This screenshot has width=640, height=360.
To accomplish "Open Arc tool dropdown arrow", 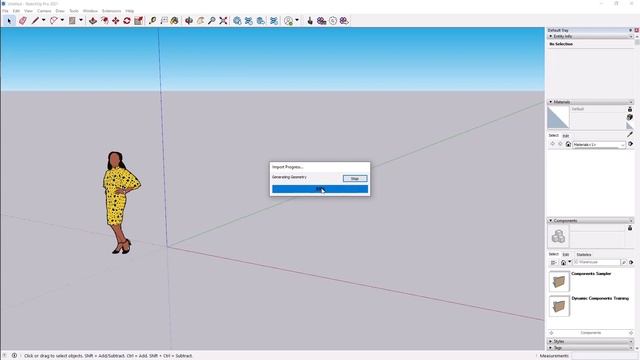I will click(62, 20).
